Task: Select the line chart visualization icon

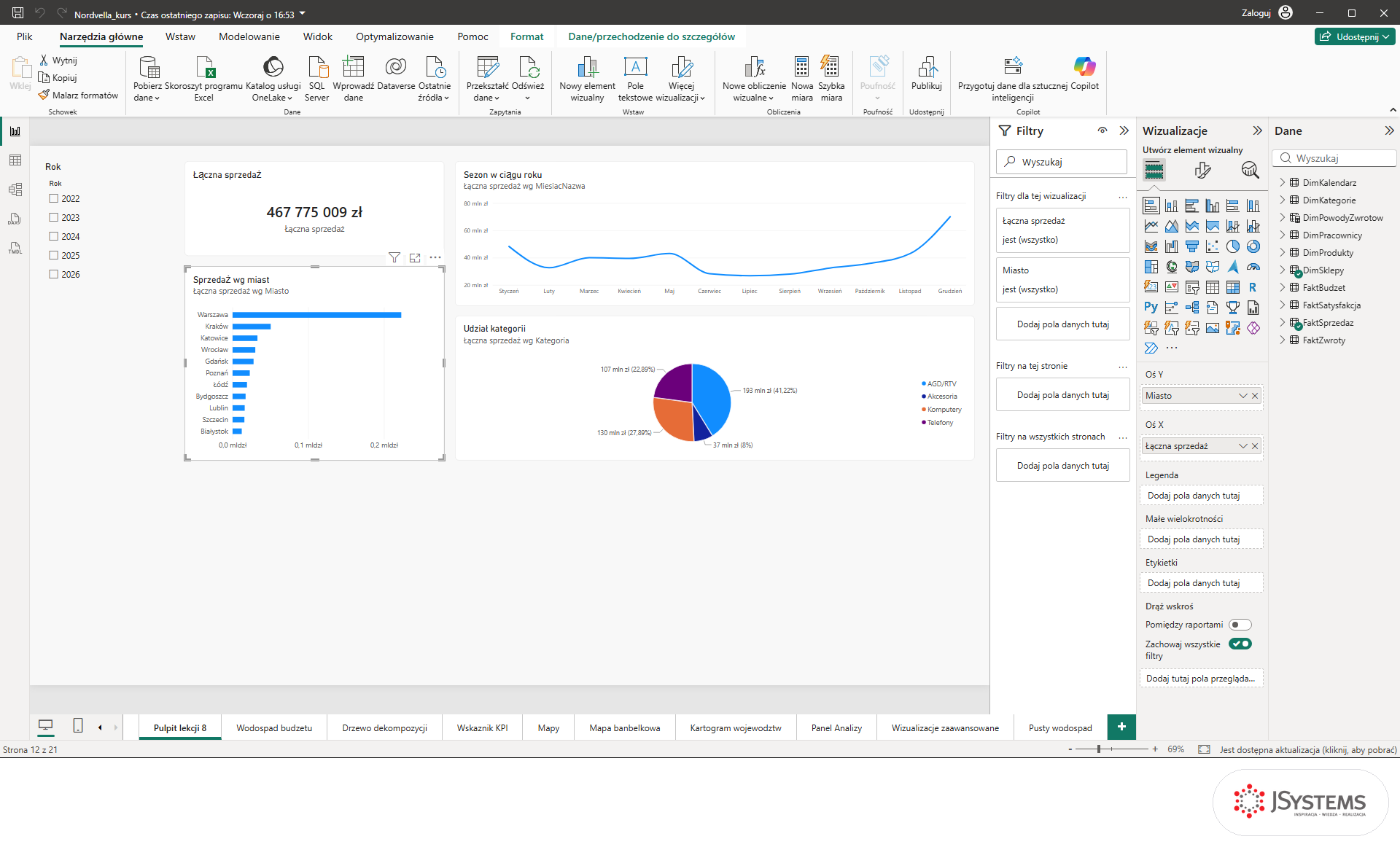Action: [1151, 226]
